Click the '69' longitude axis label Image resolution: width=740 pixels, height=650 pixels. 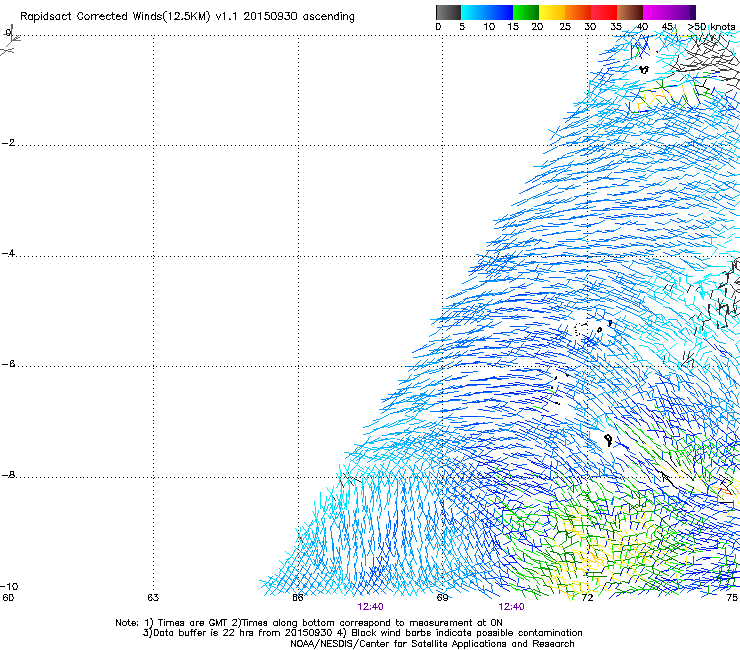point(442,598)
